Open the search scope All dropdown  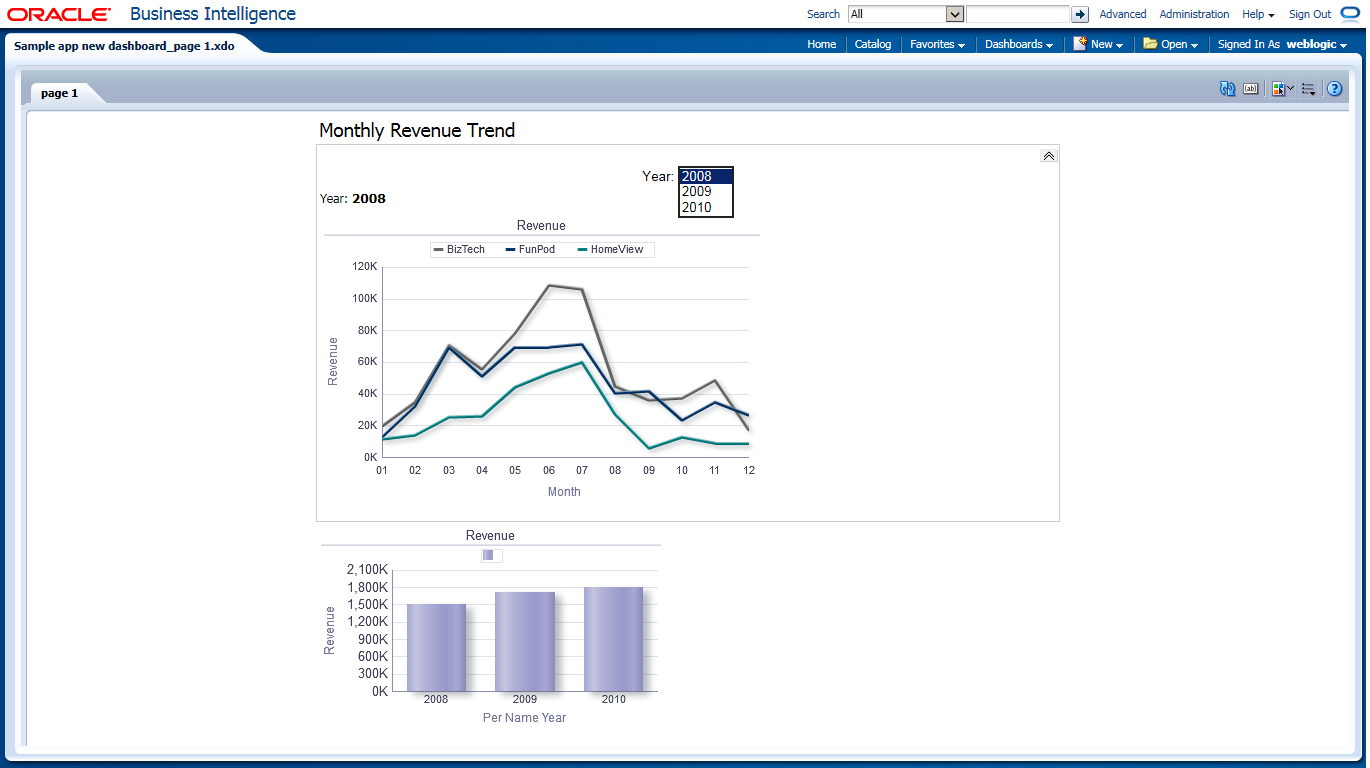pyautogui.click(x=906, y=14)
